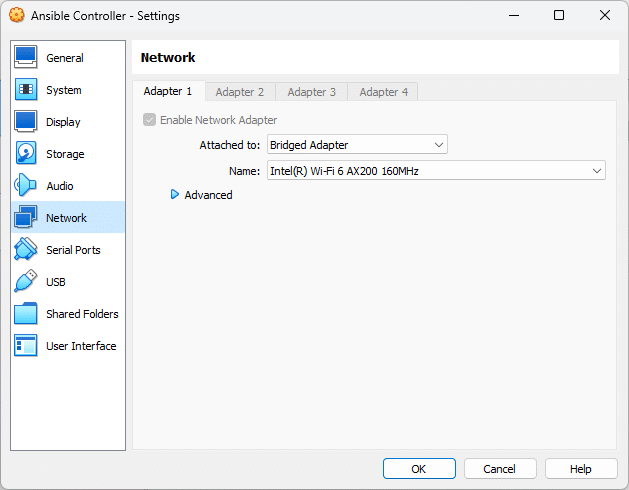Screen dimensions: 629x490
Task: Select the Storage disk icon
Action: 26,154
